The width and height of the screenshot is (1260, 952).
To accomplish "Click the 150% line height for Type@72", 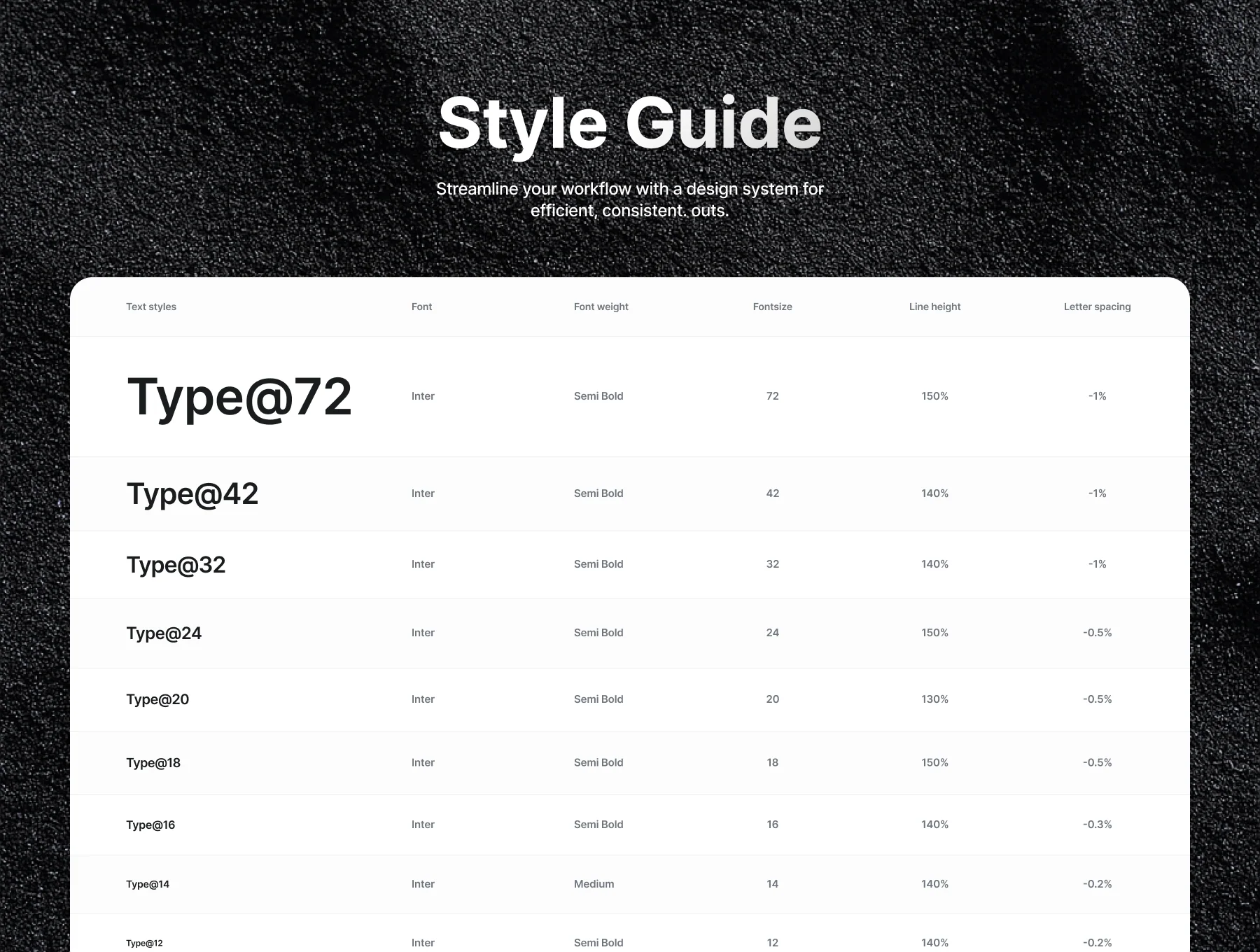I will click(935, 396).
